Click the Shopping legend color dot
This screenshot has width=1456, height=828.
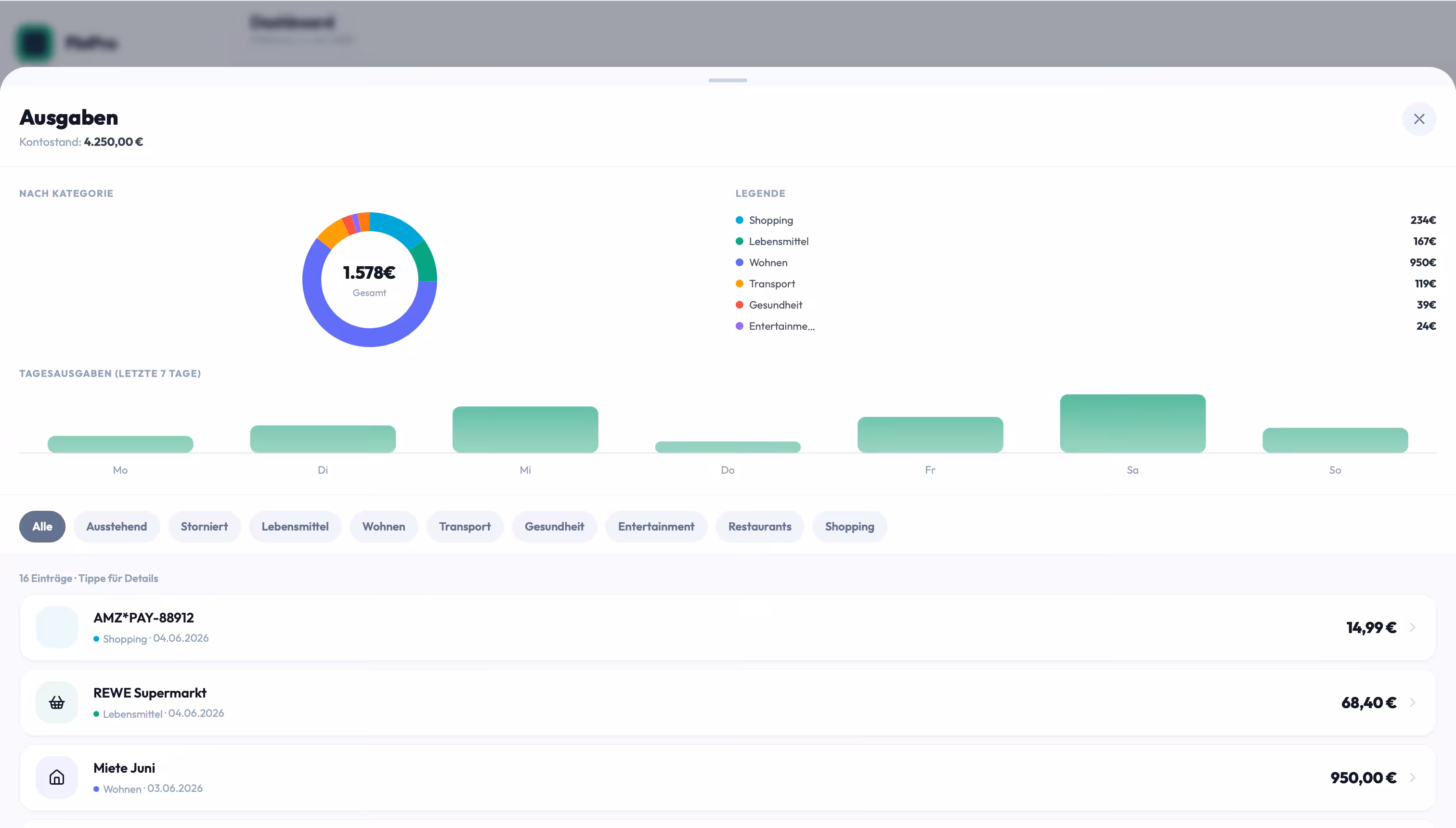click(740, 220)
